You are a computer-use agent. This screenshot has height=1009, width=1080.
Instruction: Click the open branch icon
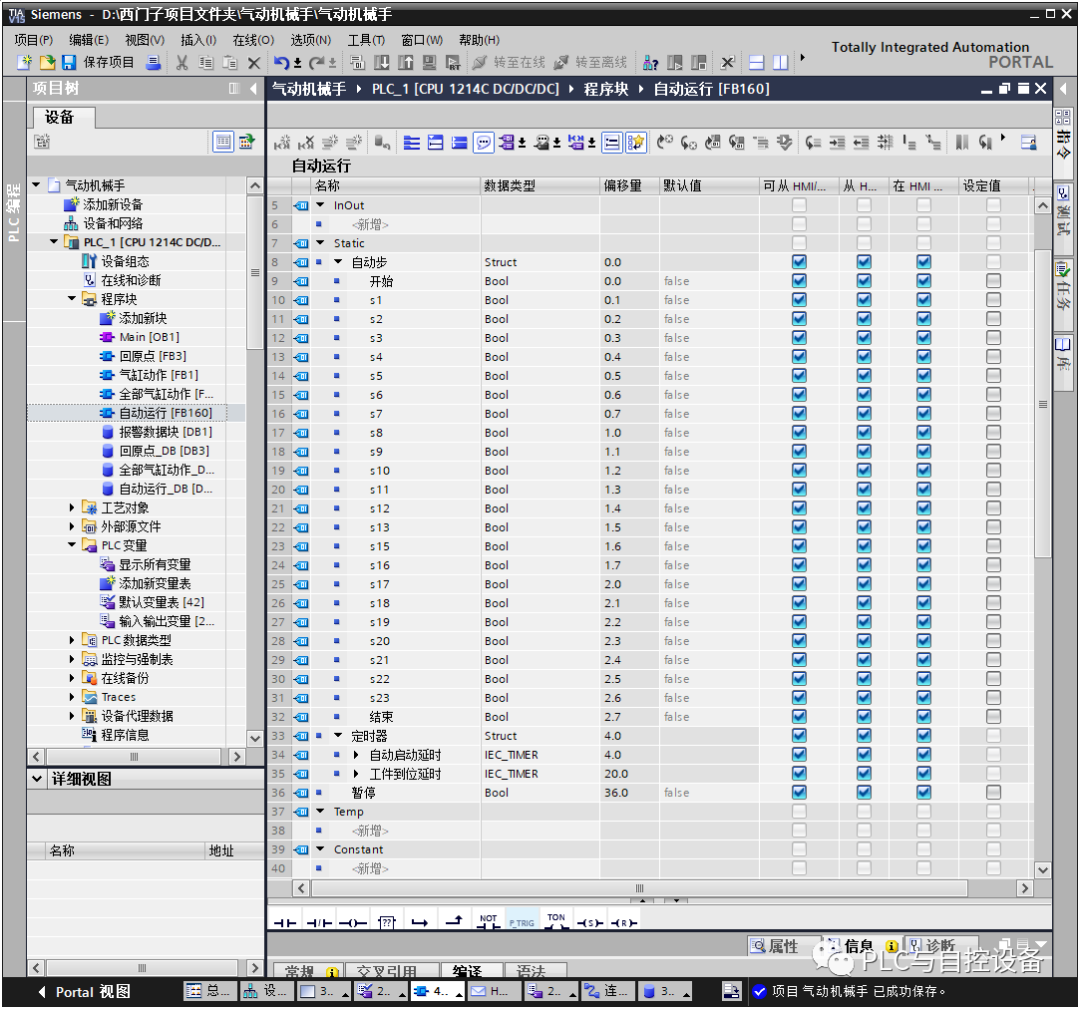pos(420,922)
